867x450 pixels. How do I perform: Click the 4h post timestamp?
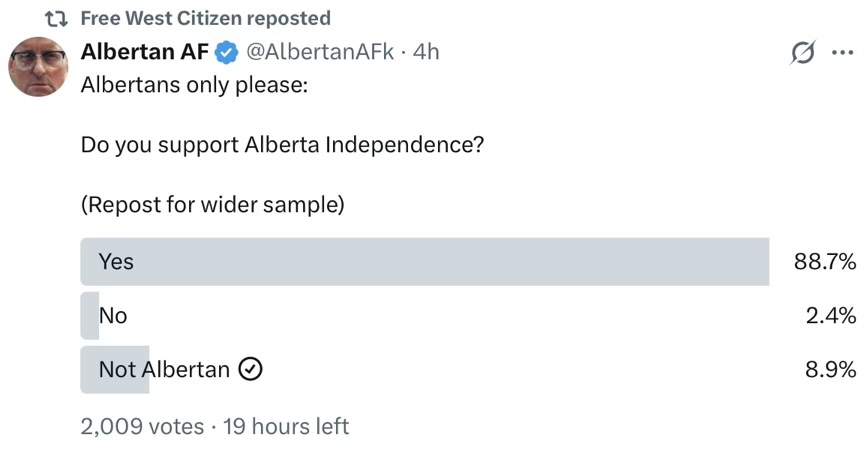tap(426, 52)
